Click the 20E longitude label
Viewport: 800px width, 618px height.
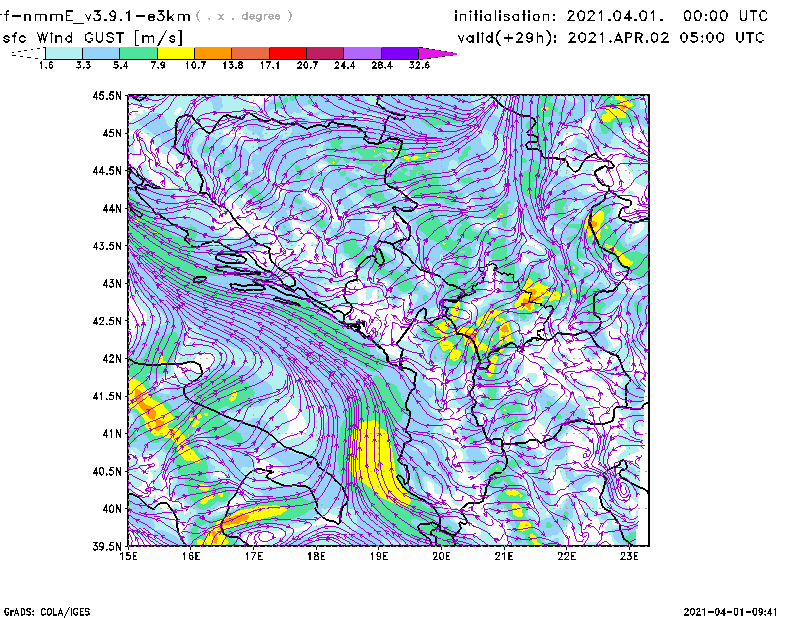click(x=441, y=556)
